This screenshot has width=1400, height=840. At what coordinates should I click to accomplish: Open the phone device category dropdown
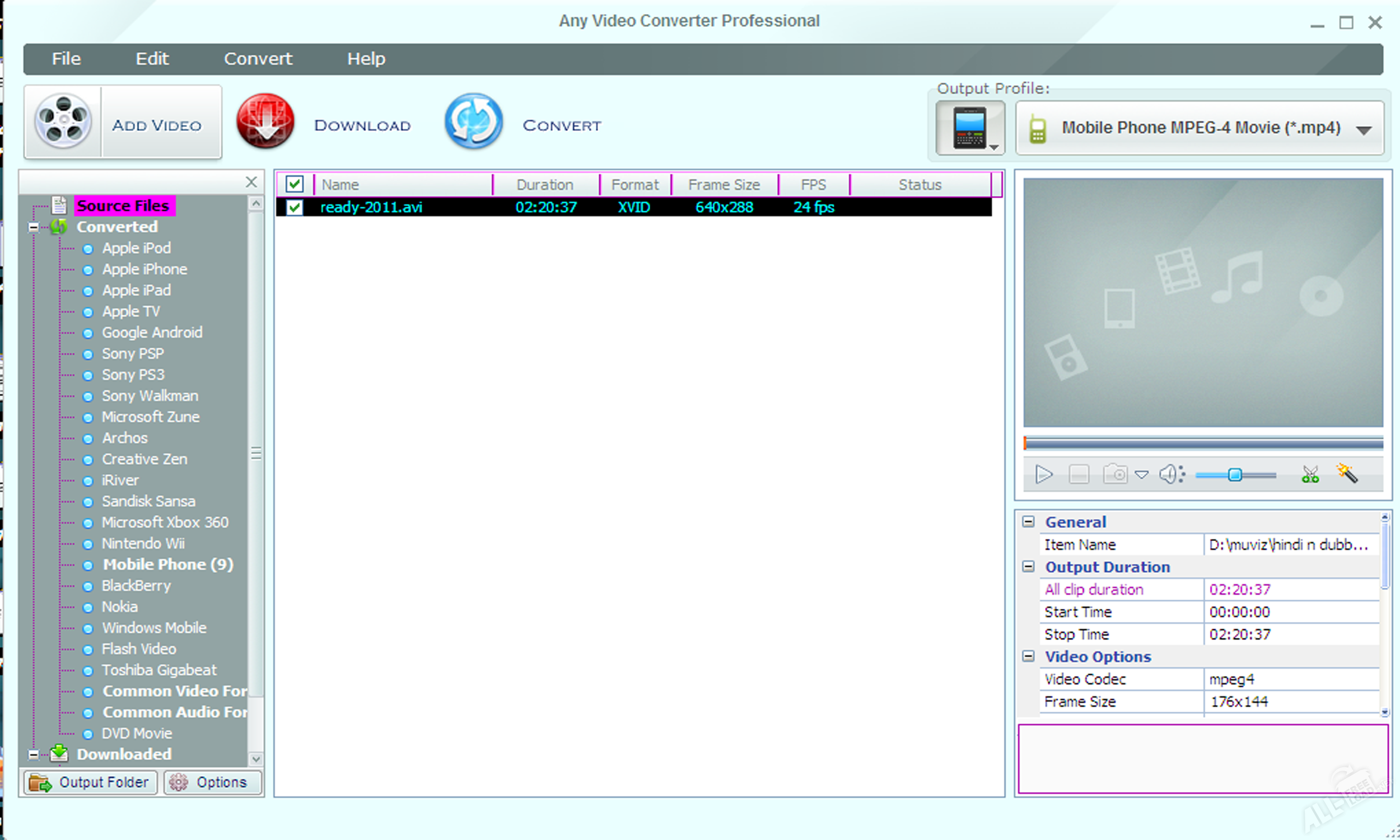point(970,128)
